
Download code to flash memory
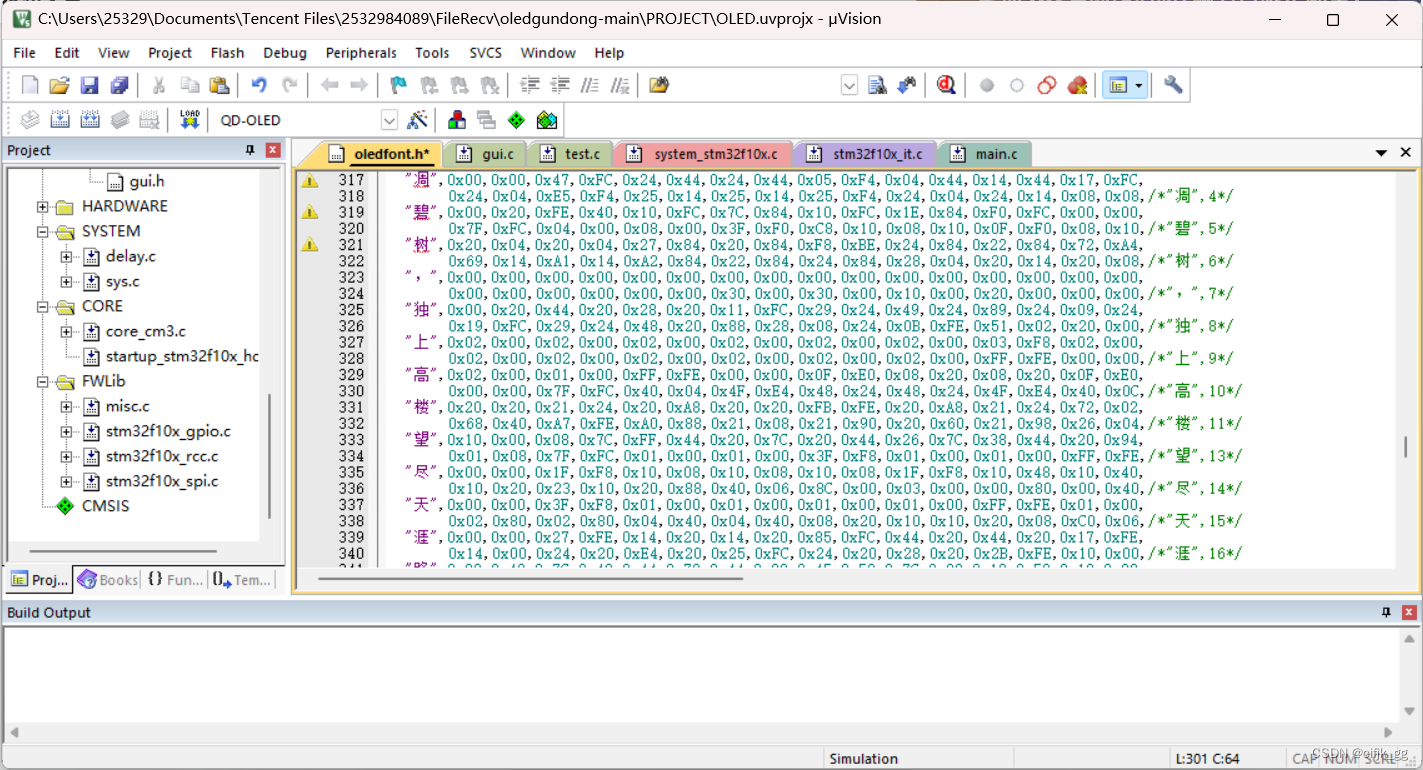tap(188, 119)
